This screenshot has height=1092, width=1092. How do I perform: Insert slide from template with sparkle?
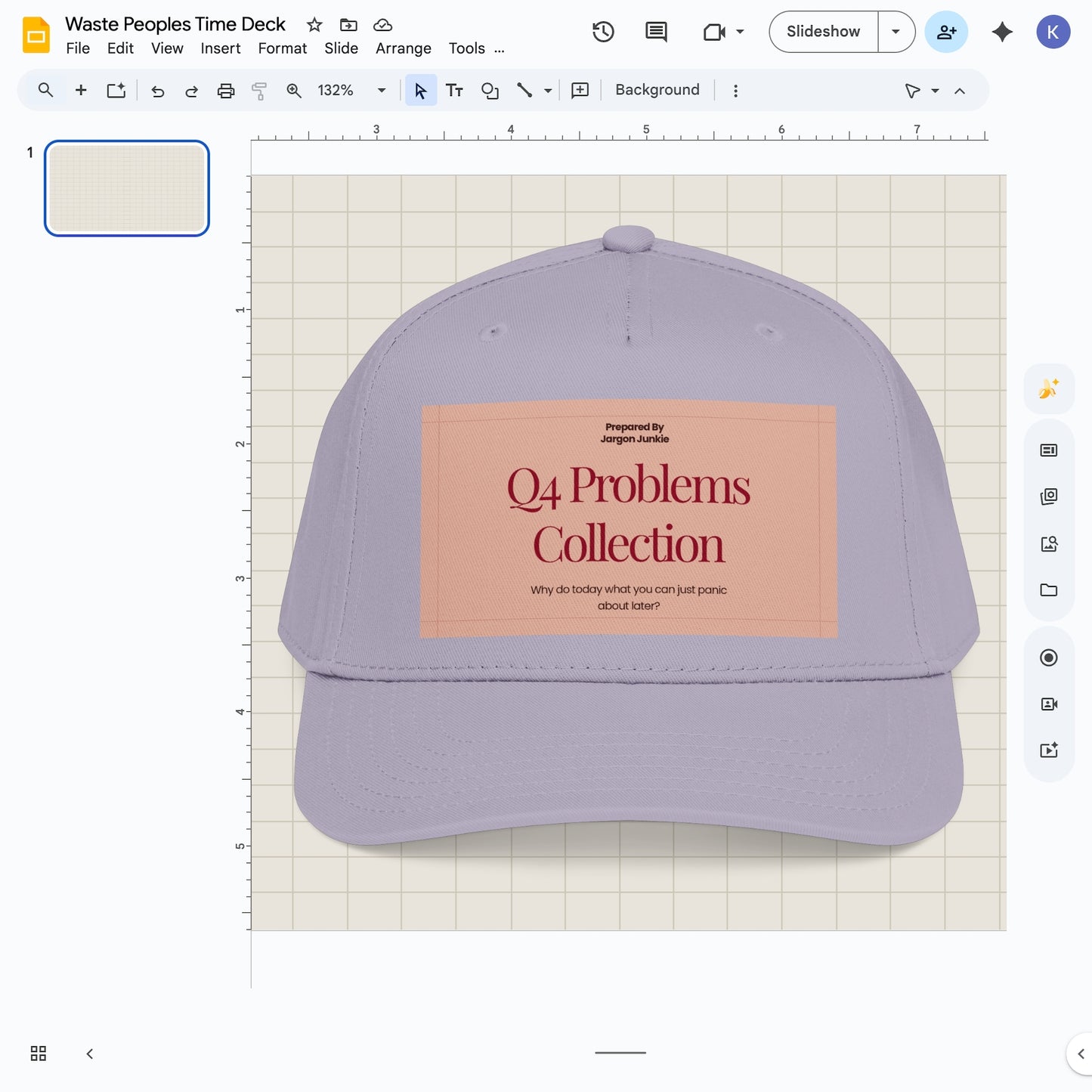(116, 91)
